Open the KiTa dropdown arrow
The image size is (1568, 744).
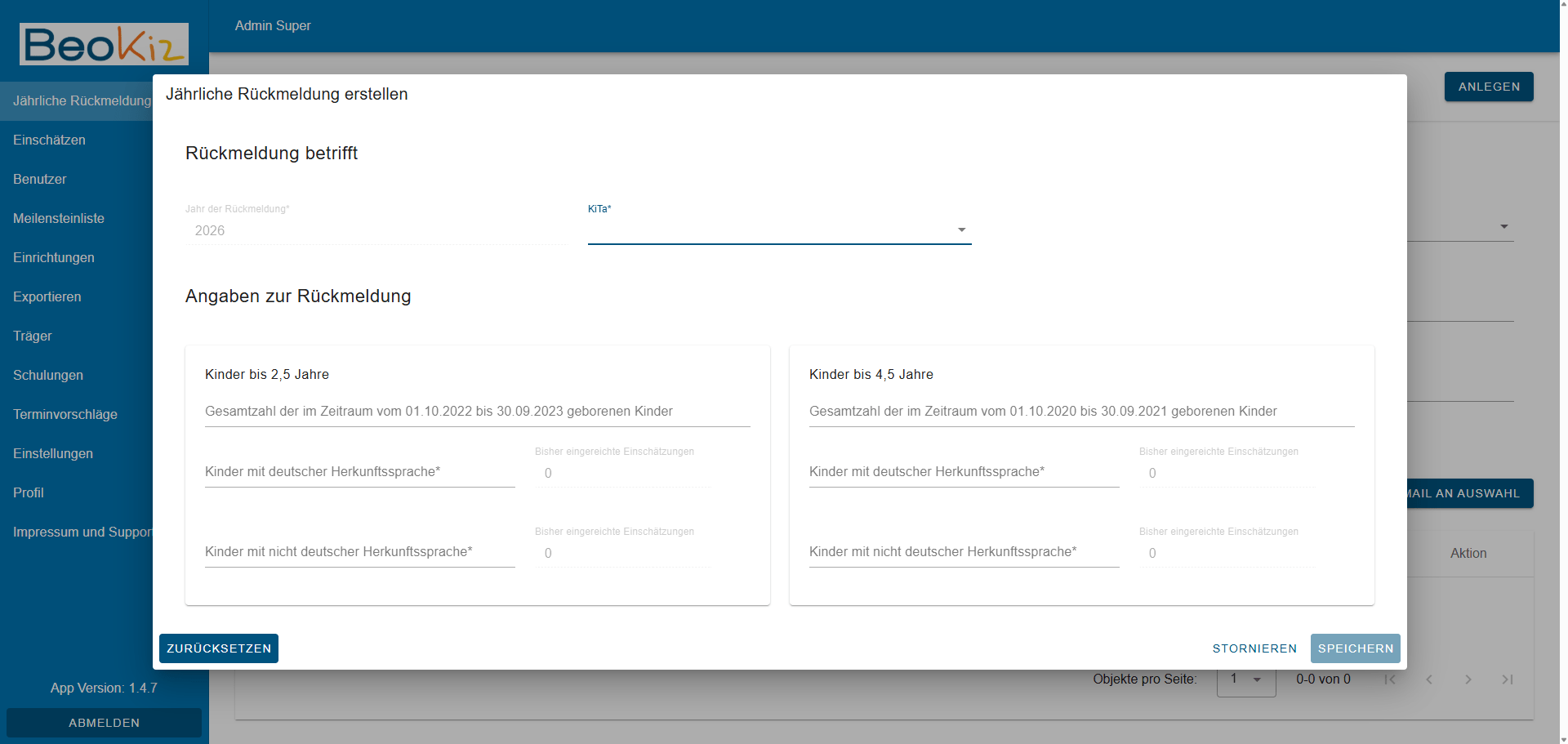(x=961, y=230)
